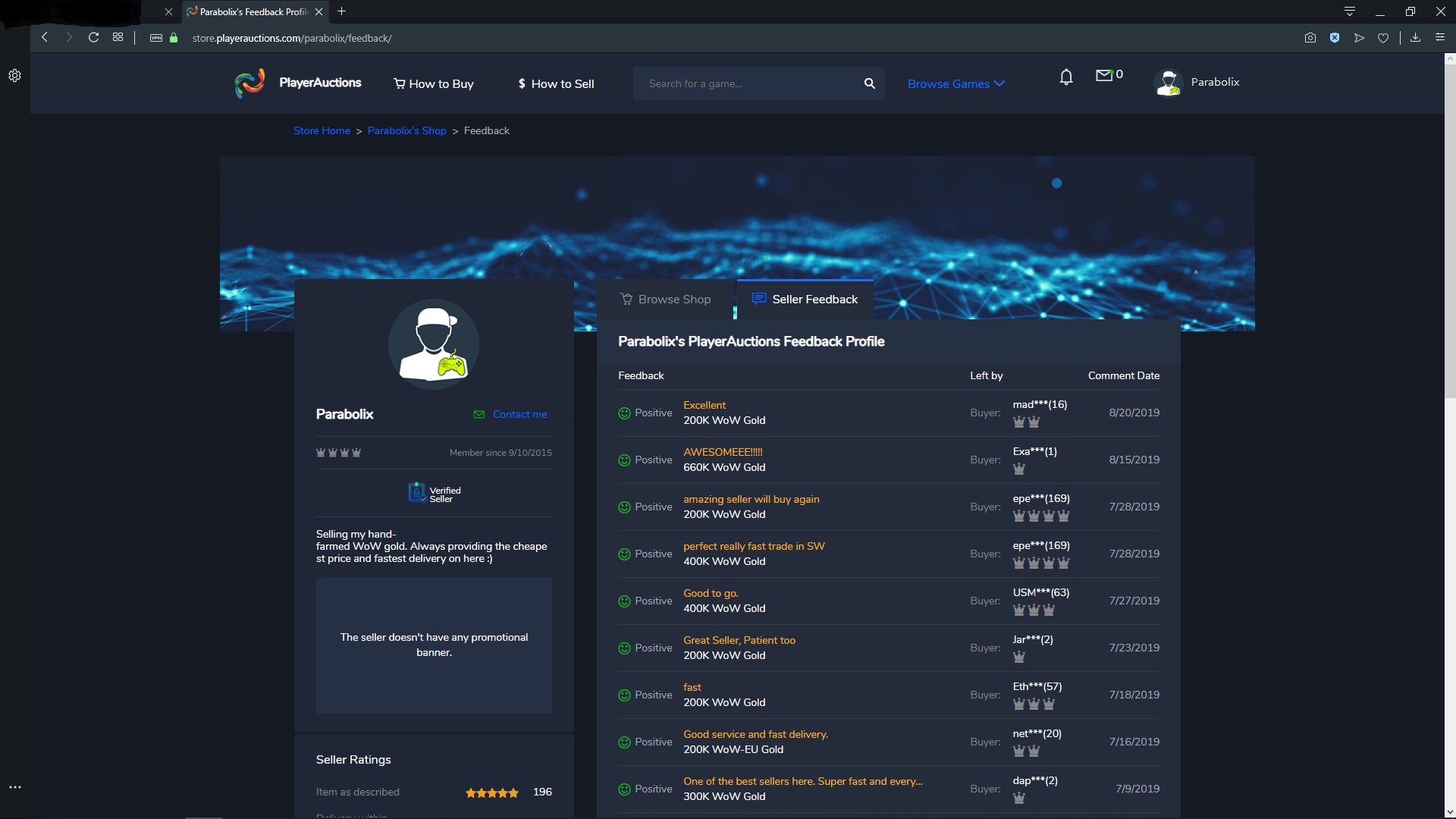Viewport: 1456px width, 819px height.
Task: Click the green lock security icon
Action: coord(174,38)
